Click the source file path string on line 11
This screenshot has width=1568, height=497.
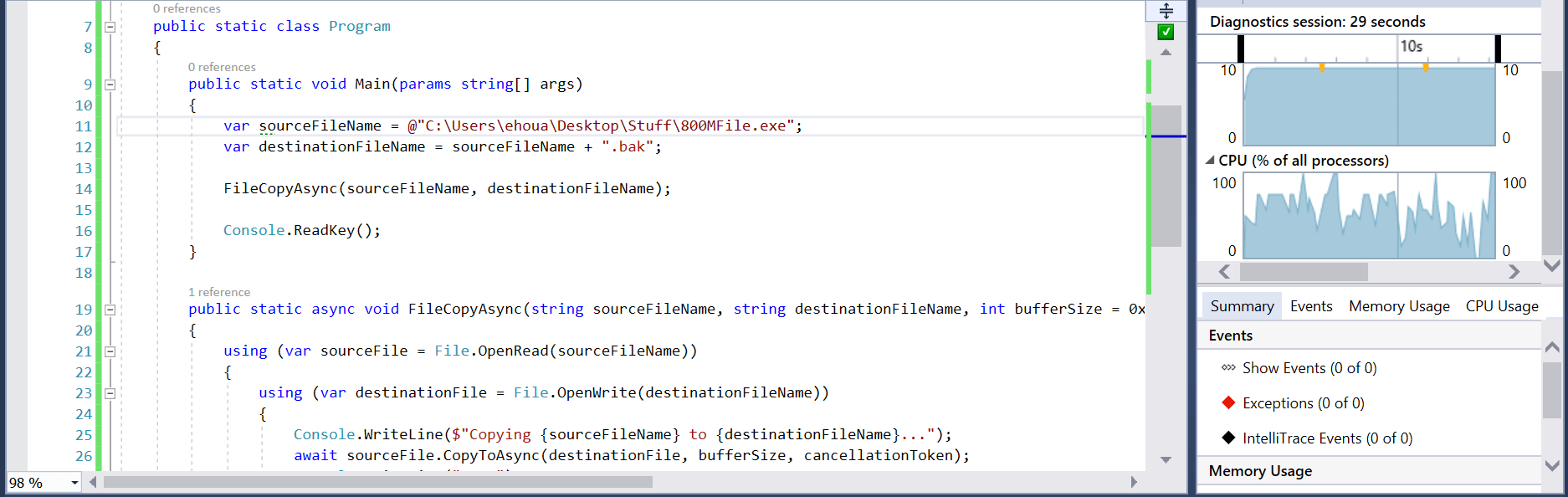600,126
